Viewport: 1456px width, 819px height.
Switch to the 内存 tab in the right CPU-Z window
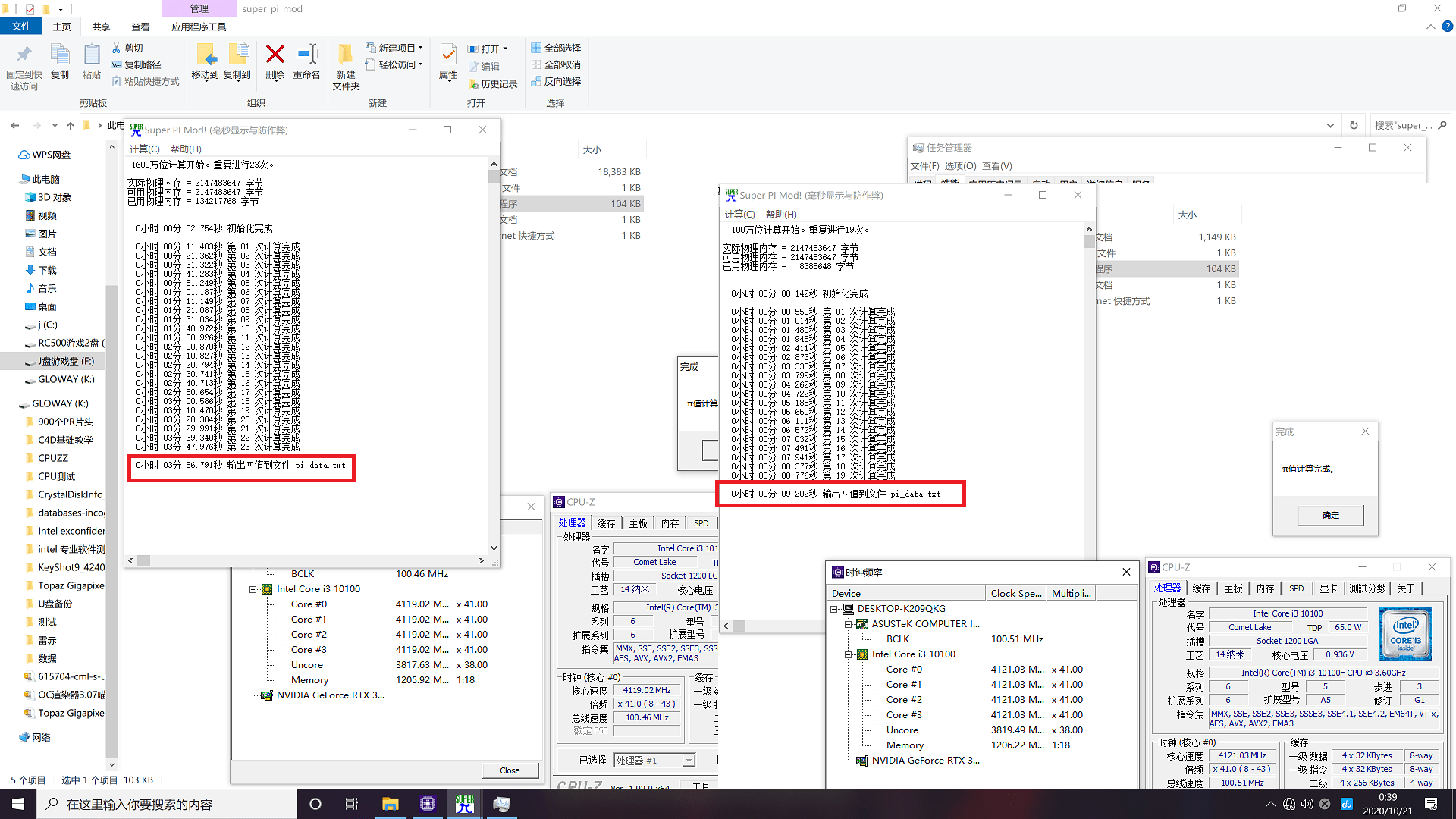point(1265,588)
